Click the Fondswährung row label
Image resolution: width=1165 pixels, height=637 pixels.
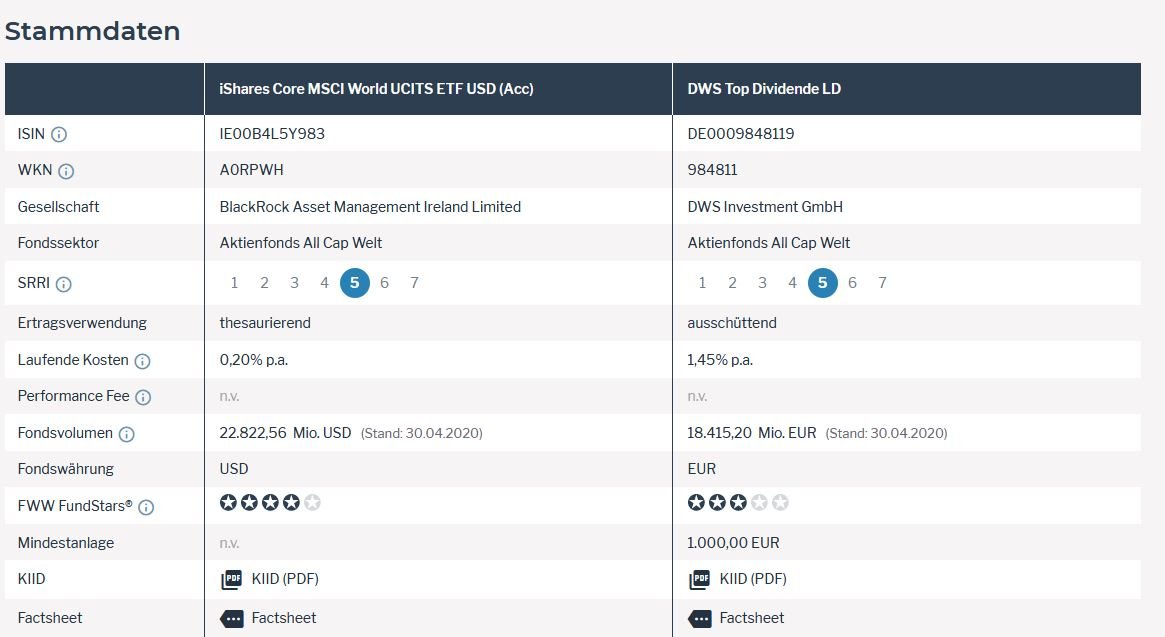click(66, 469)
